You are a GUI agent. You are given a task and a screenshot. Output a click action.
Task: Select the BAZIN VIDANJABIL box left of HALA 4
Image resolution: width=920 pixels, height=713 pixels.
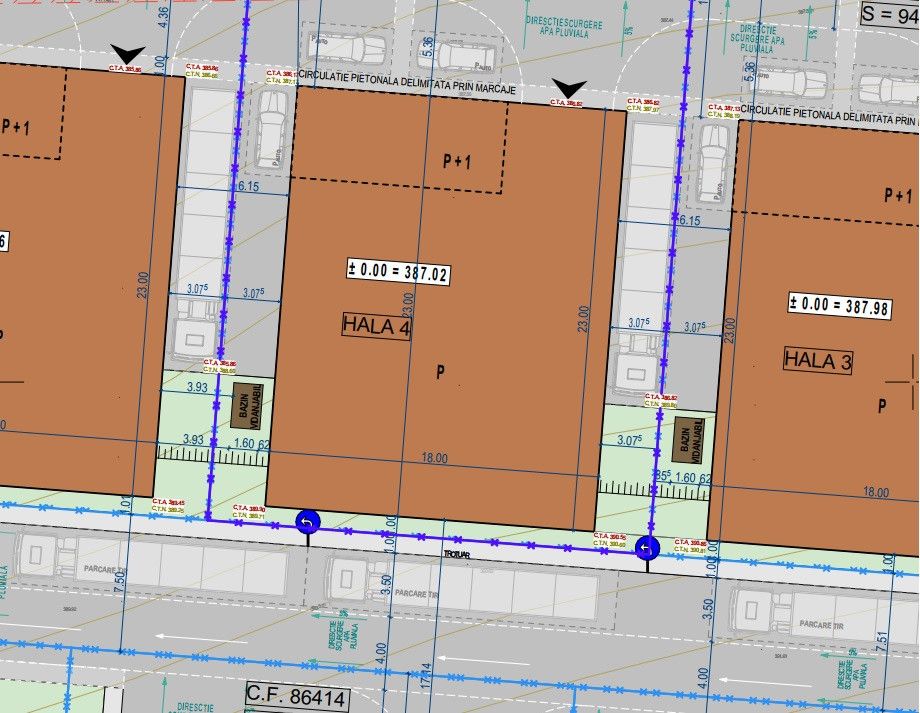coord(246,408)
